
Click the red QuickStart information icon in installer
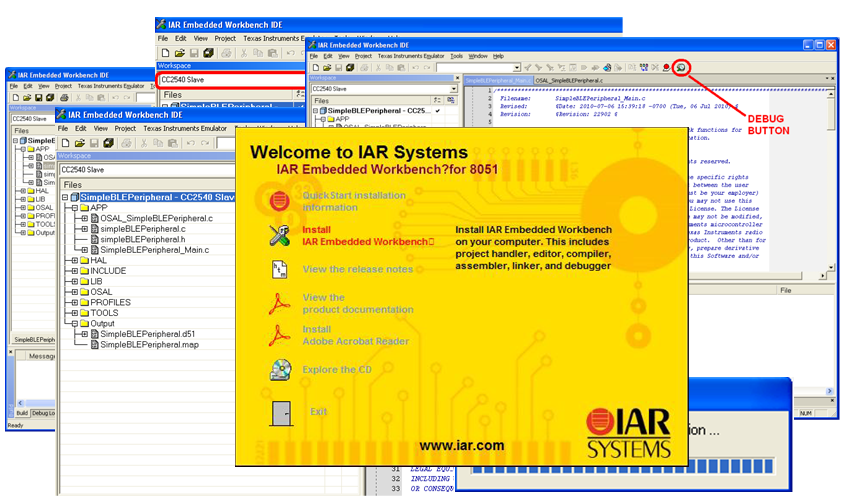(279, 201)
